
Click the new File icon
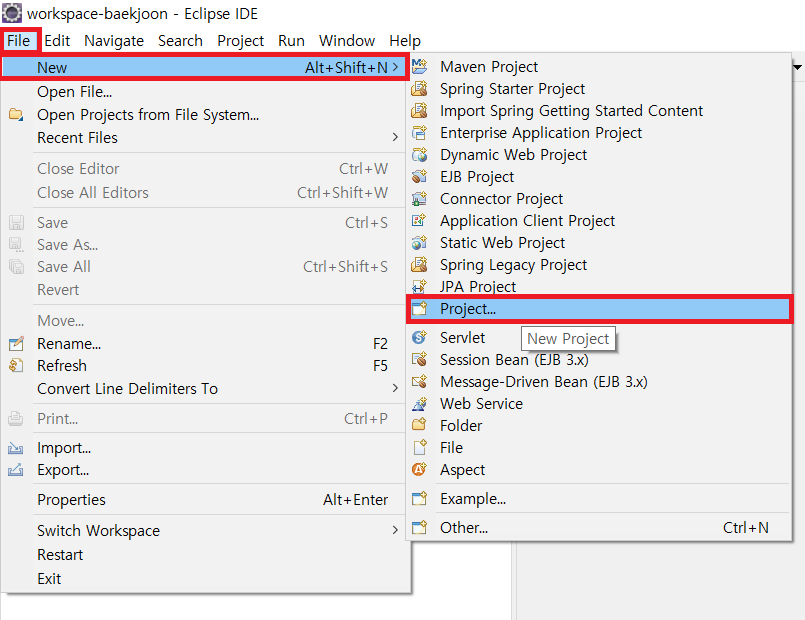pos(419,447)
